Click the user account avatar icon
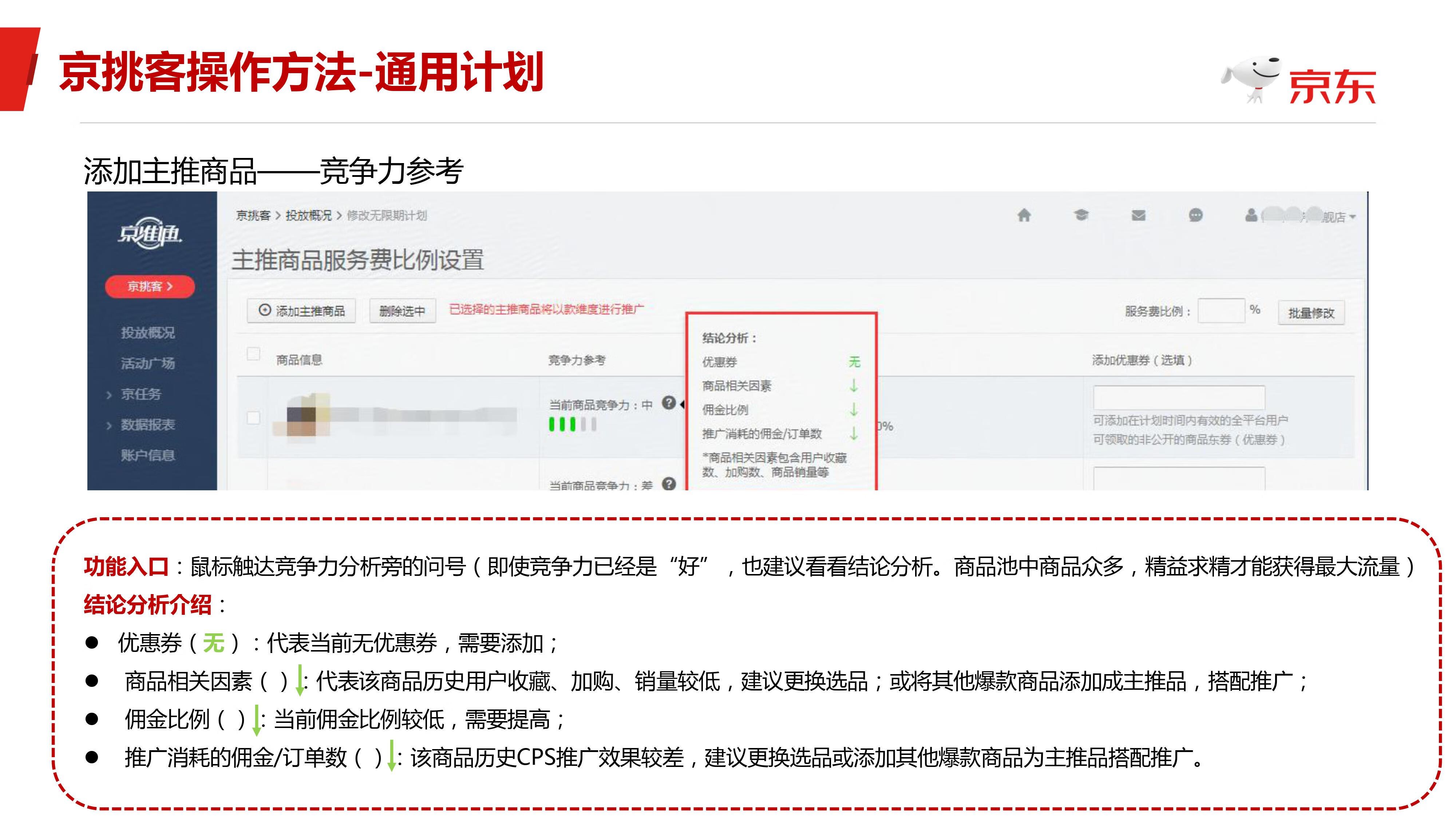 pyautogui.click(x=1251, y=215)
